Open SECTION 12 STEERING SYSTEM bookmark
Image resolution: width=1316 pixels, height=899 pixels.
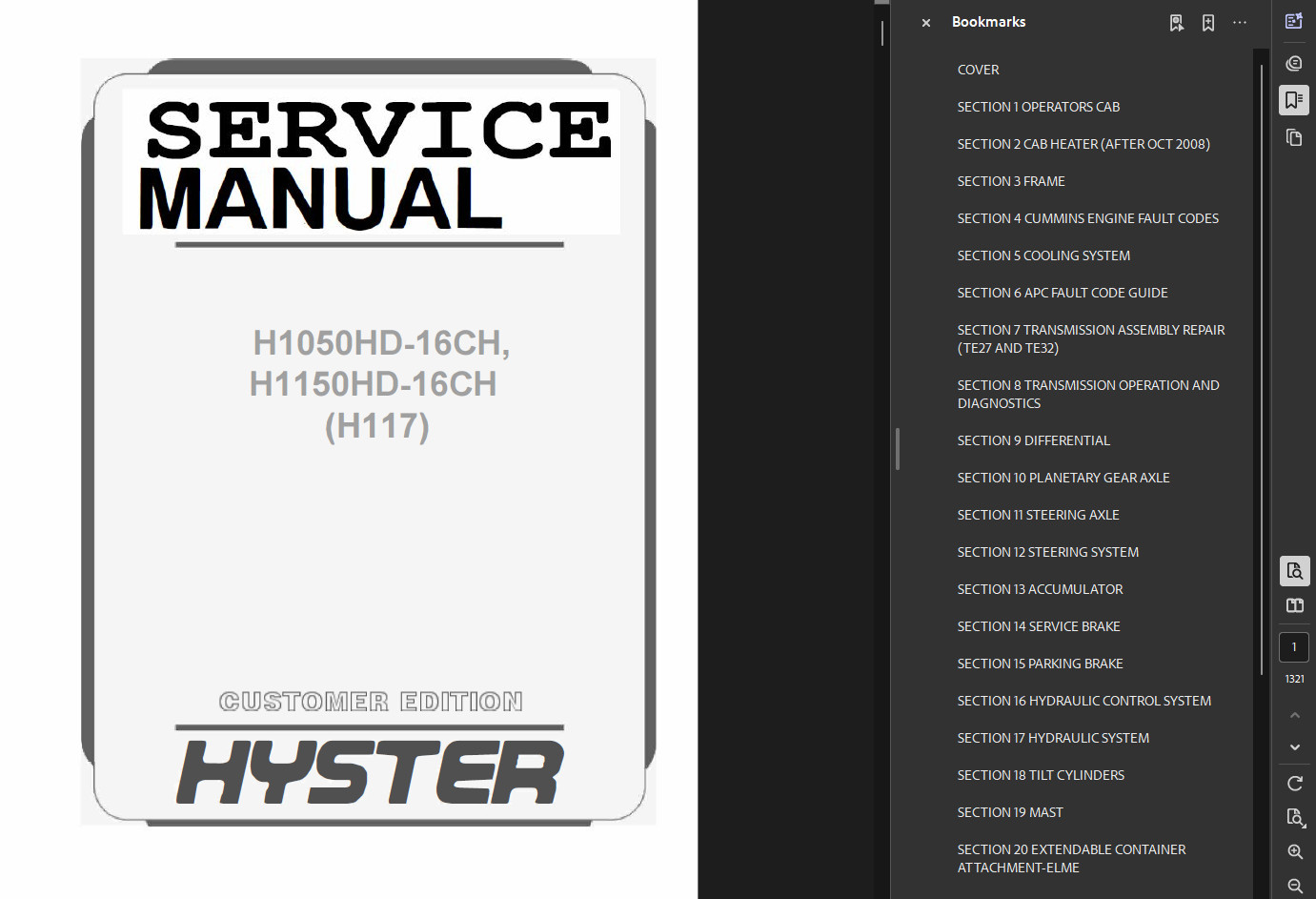coord(1047,552)
